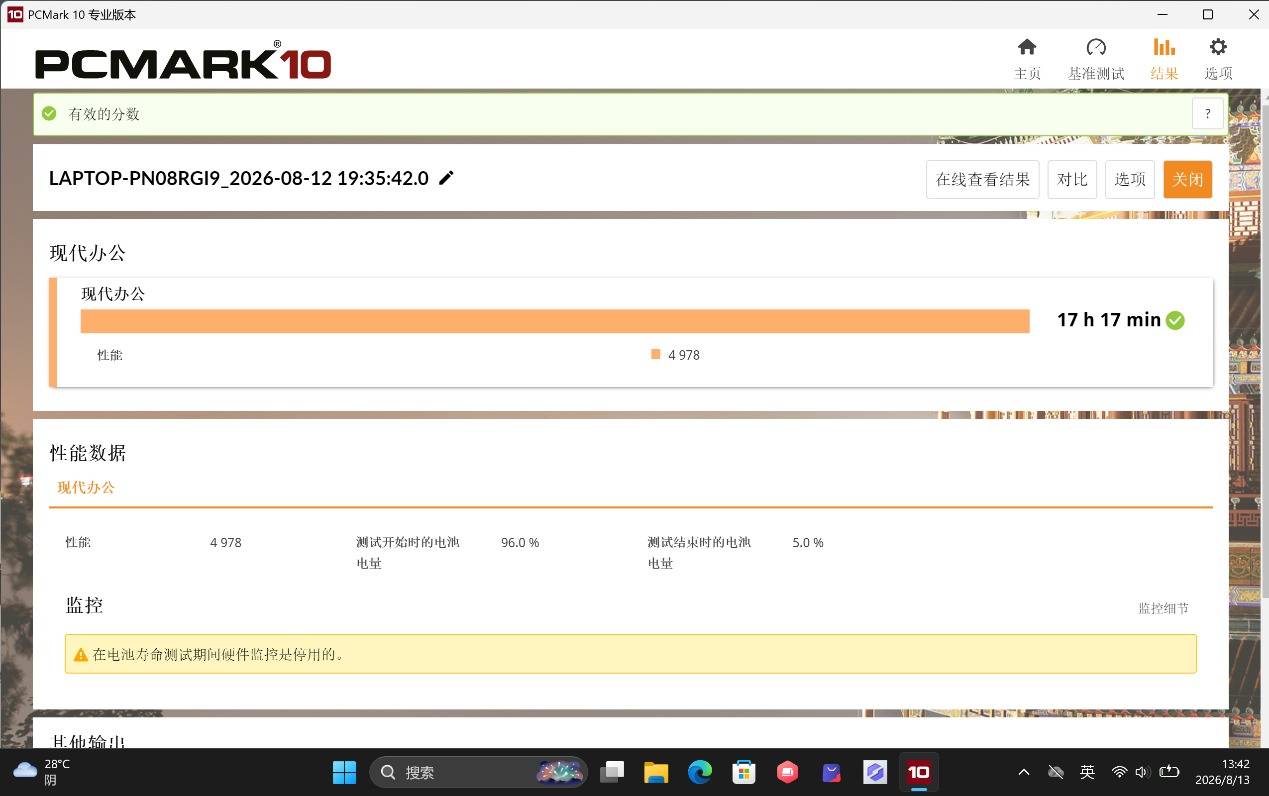Open the weather widget showing 28°C
Screen dimensions: 1269x796
click(x=41, y=772)
